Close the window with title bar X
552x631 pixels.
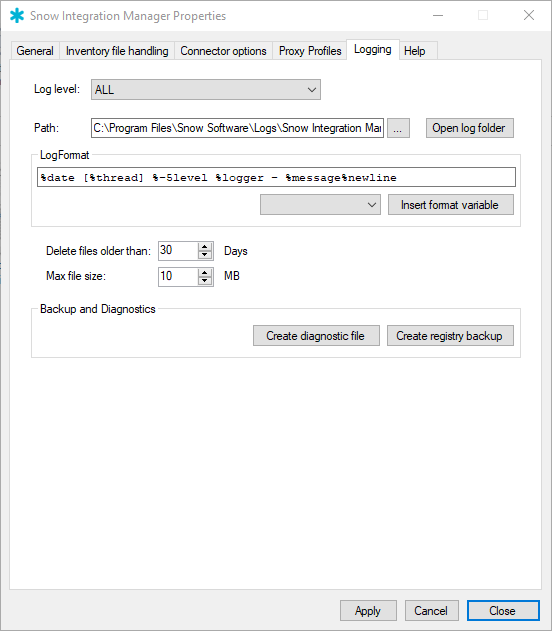point(529,16)
